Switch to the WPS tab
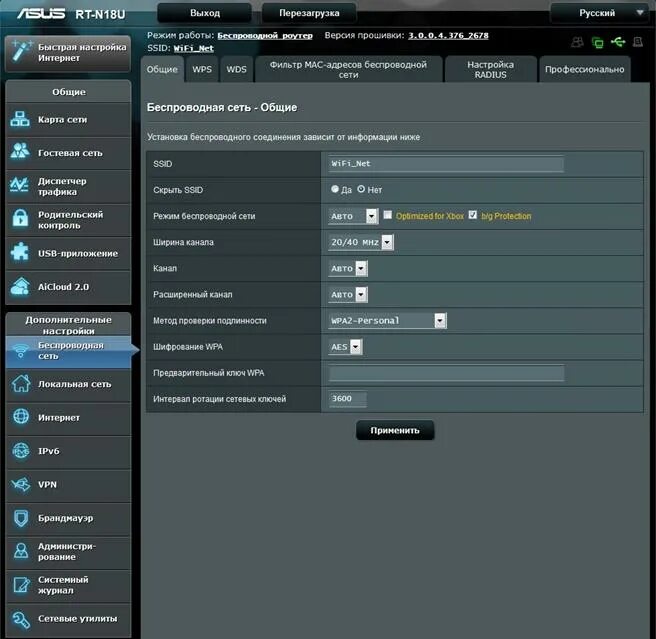This screenshot has width=656, height=639. (202, 69)
